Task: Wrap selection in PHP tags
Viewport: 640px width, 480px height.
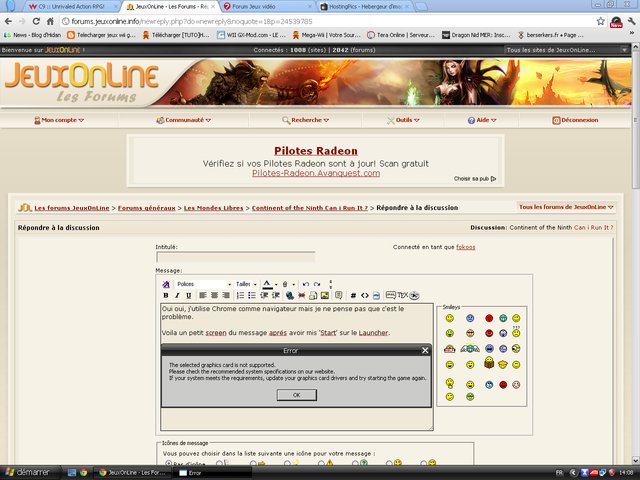Action: pyautogui.click(x=376, y=295)
